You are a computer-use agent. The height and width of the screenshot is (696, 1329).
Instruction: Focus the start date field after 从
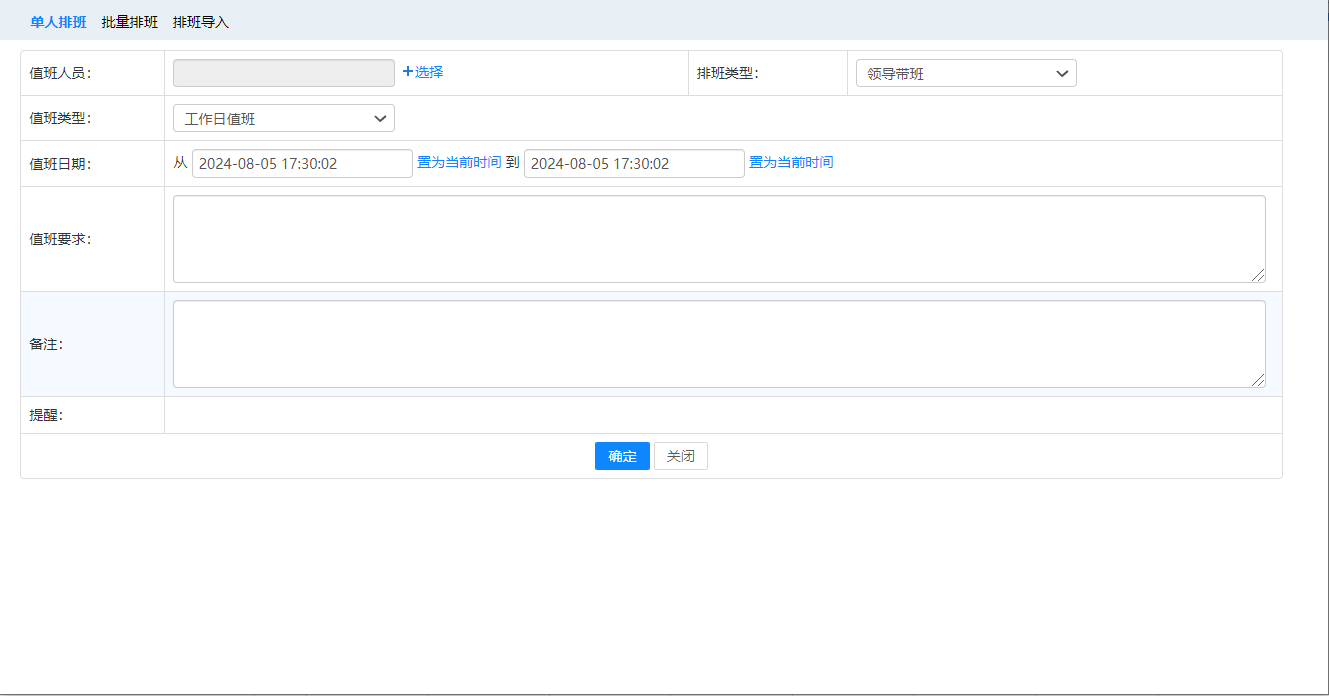tap(301, 164)
